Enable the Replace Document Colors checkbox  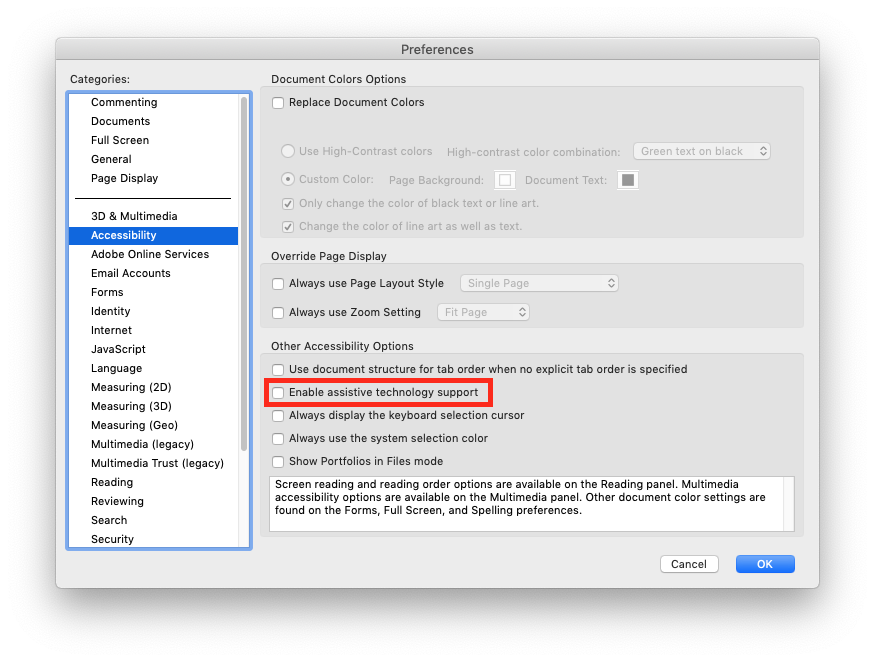click(x=277, y=102)
